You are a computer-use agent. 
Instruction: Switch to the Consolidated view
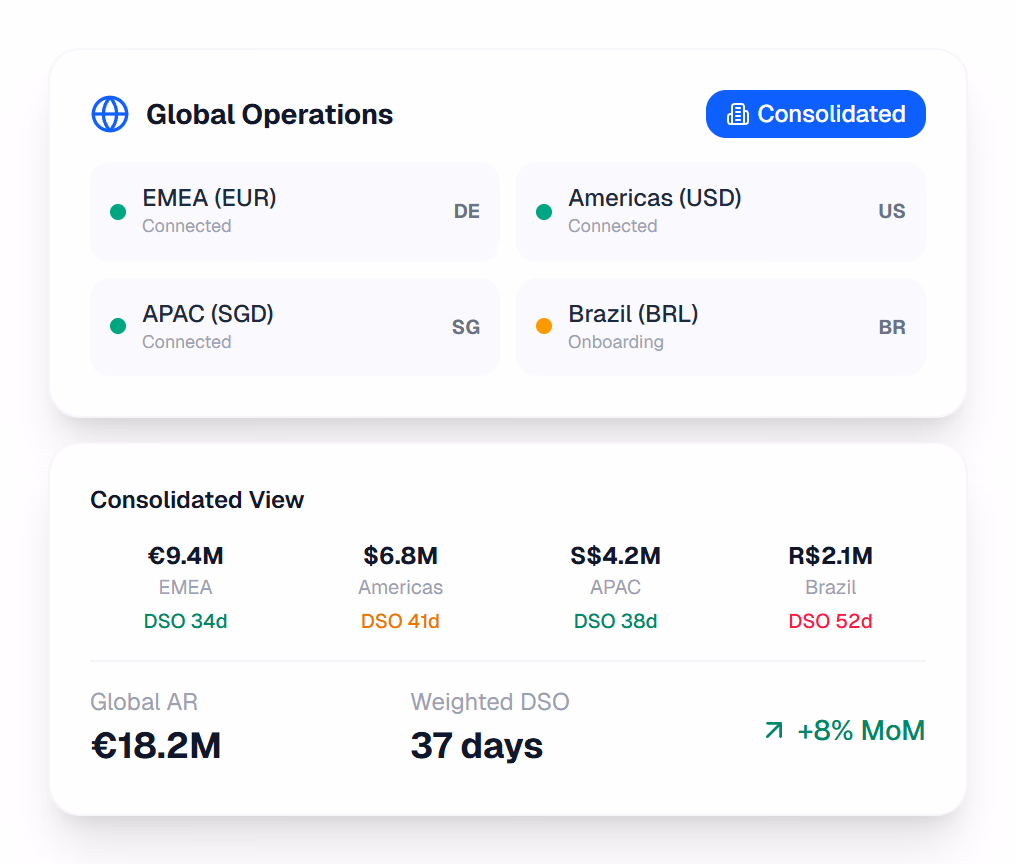pyautogui.click(x=815, y=114)
